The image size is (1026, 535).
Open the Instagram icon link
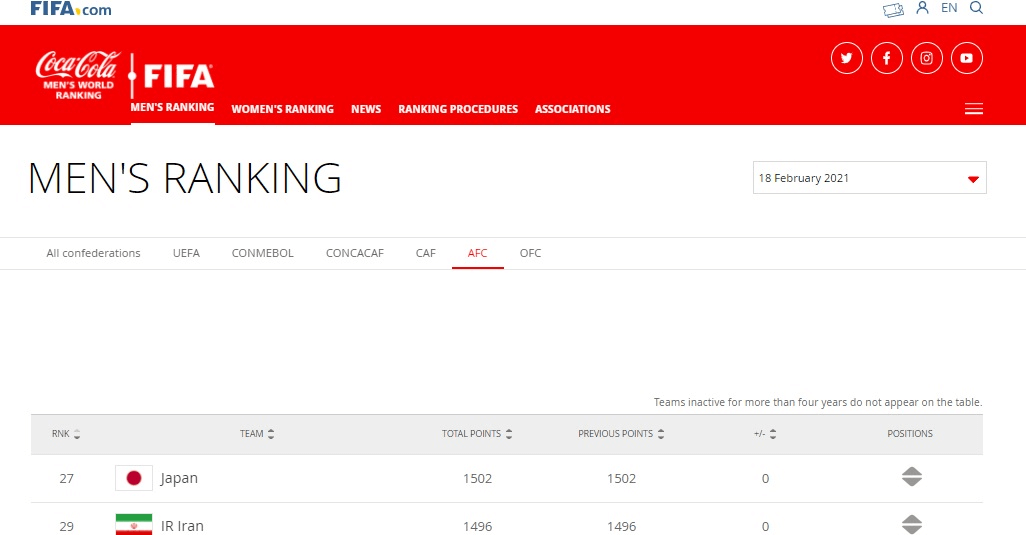[926, 58]
